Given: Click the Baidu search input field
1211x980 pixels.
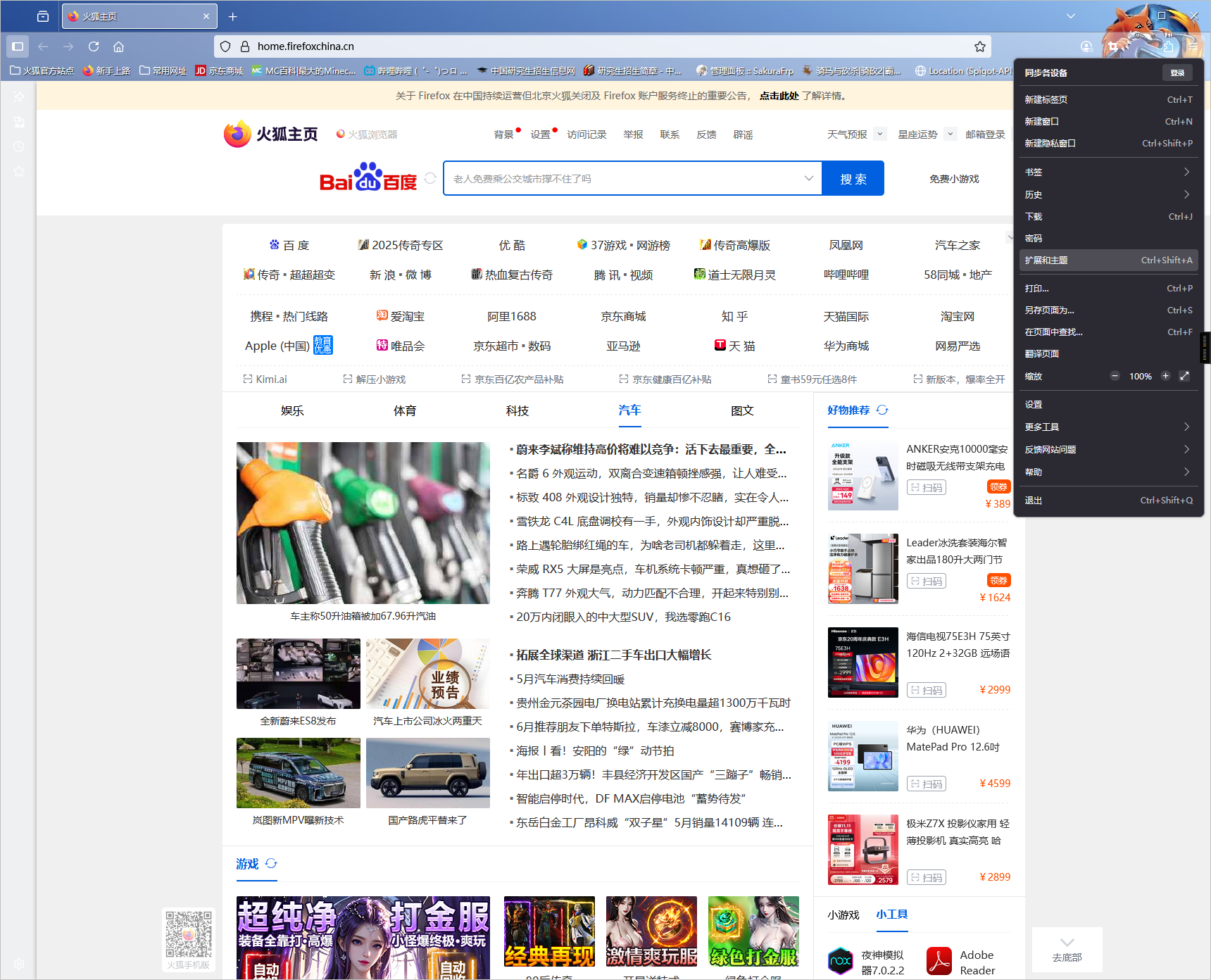Looking at the screenshot, I should click(623, 179).
